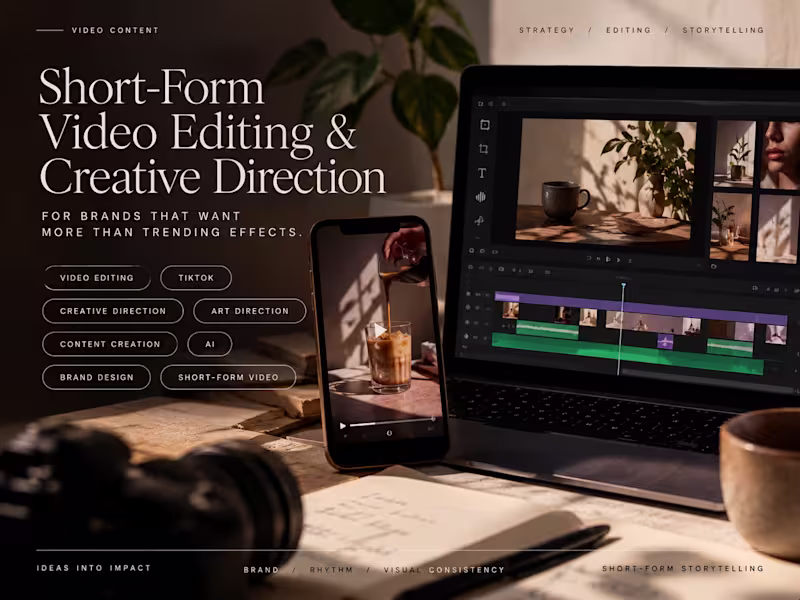Click the AI tag
Screen dimensions: 800x600
click(x=210, y=344)
